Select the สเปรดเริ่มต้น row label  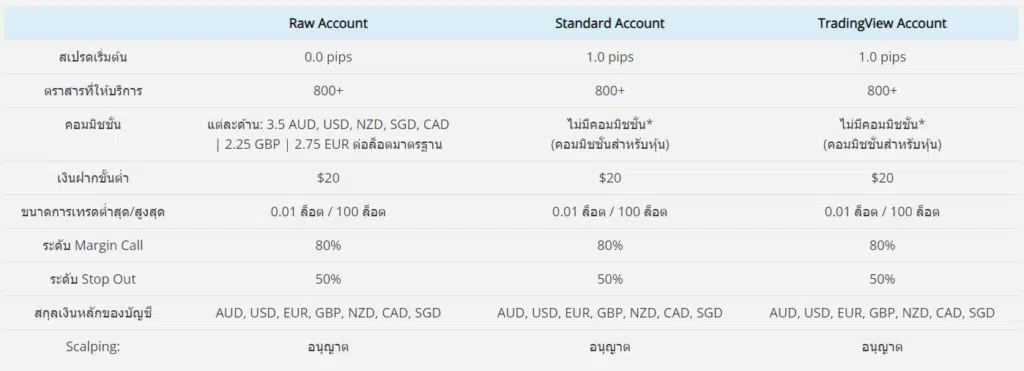(93, 57)
